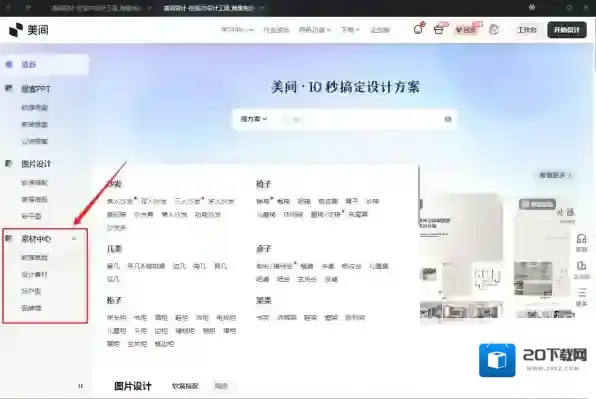Click the browser refresh icon
596x399 pixels.
28,8
